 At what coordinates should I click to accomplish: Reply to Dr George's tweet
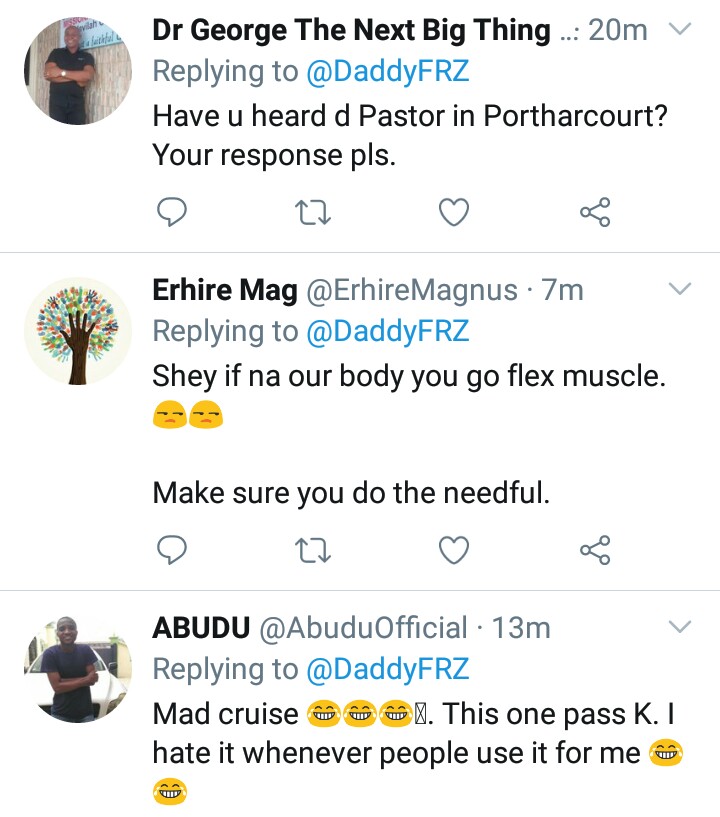(x=173, y=211)
